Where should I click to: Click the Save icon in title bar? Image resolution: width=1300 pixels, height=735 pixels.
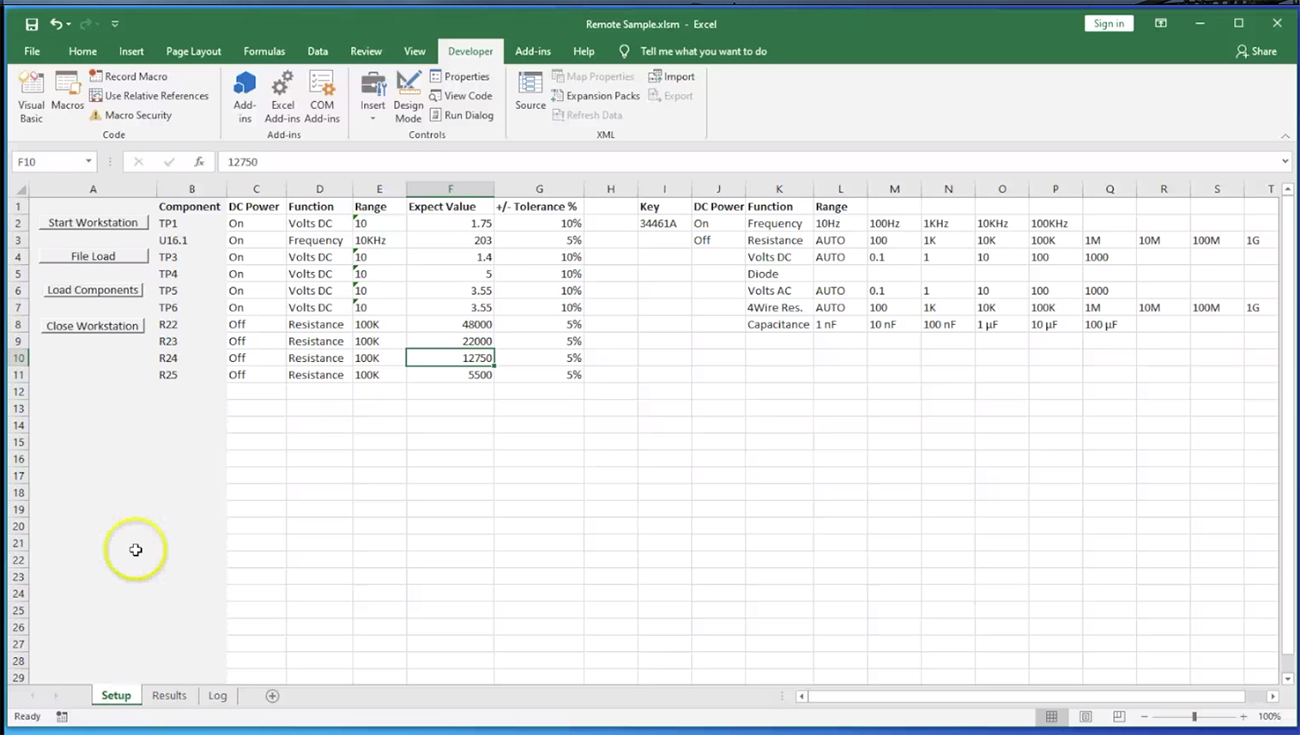tap(31, 24)
